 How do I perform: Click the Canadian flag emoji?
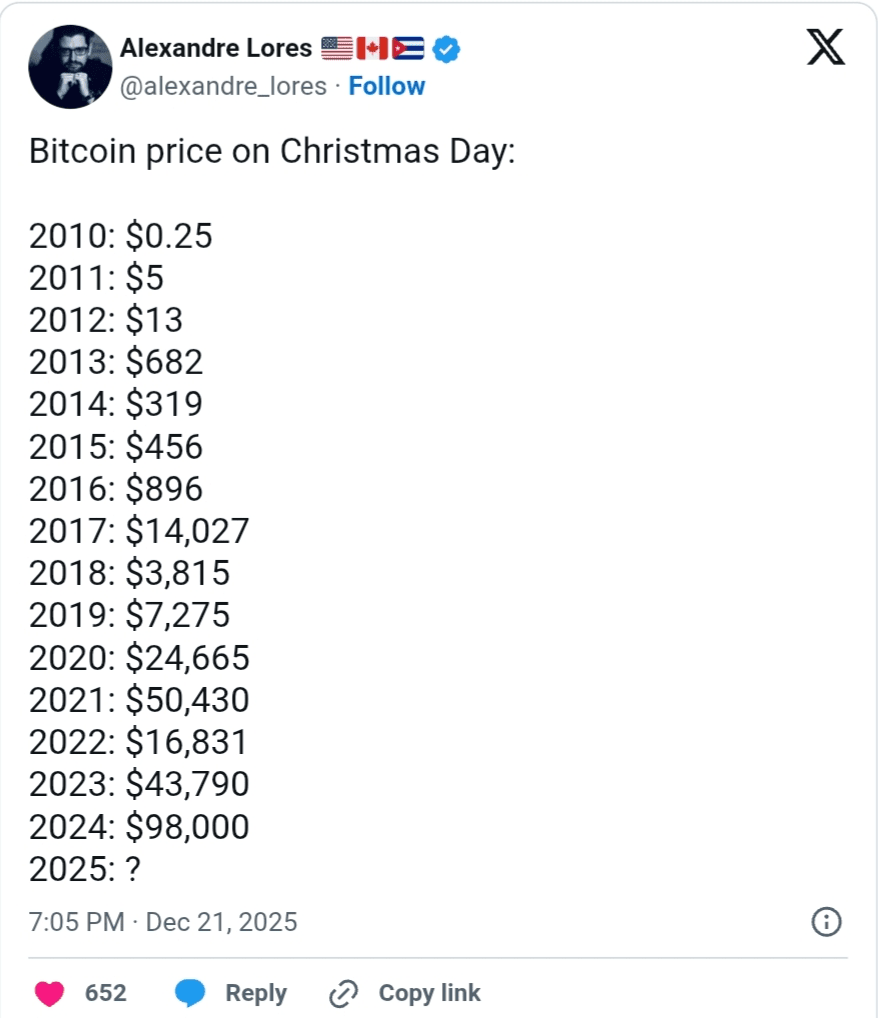(x=372, y=48)
